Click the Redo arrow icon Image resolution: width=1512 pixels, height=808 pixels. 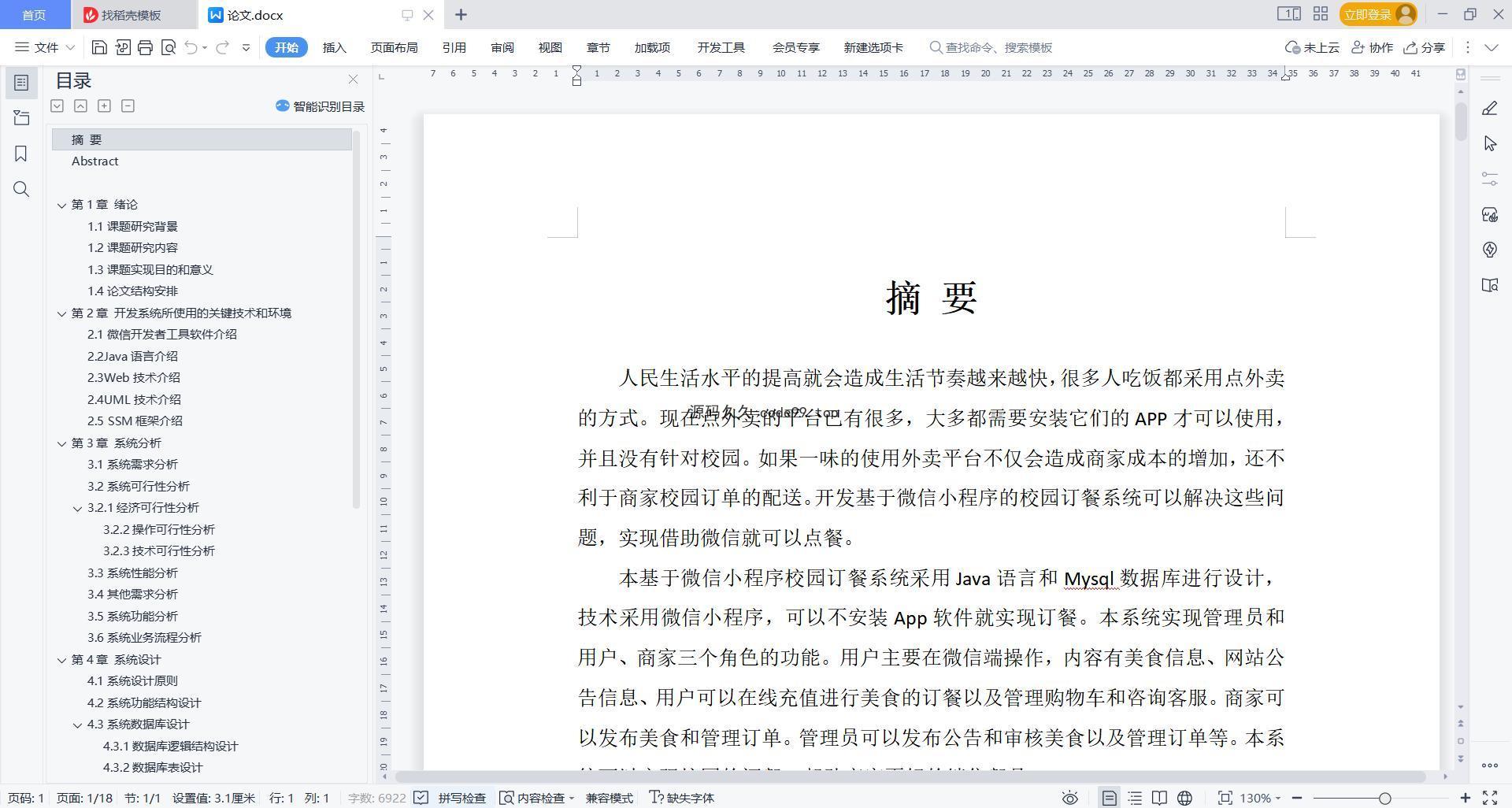[x=223, y=47]
